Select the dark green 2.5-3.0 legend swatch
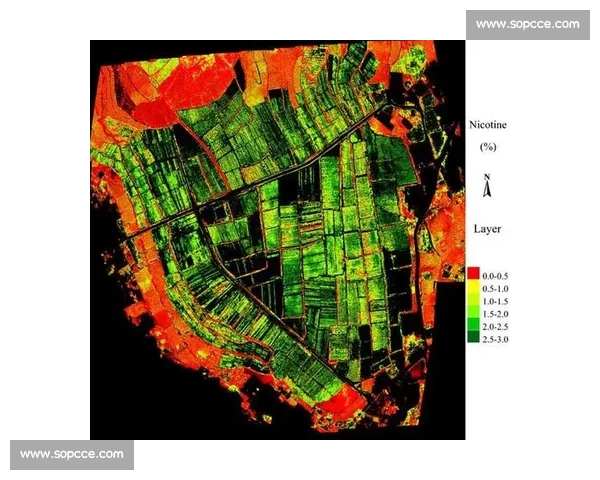 coord(472,339)
